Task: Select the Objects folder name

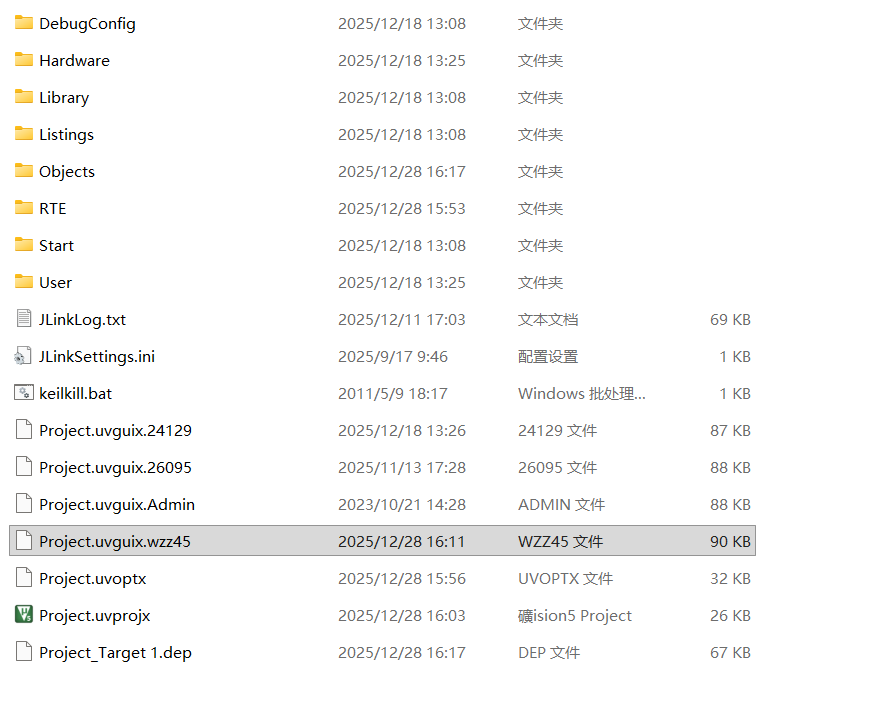Action: (x=67, y=171)
